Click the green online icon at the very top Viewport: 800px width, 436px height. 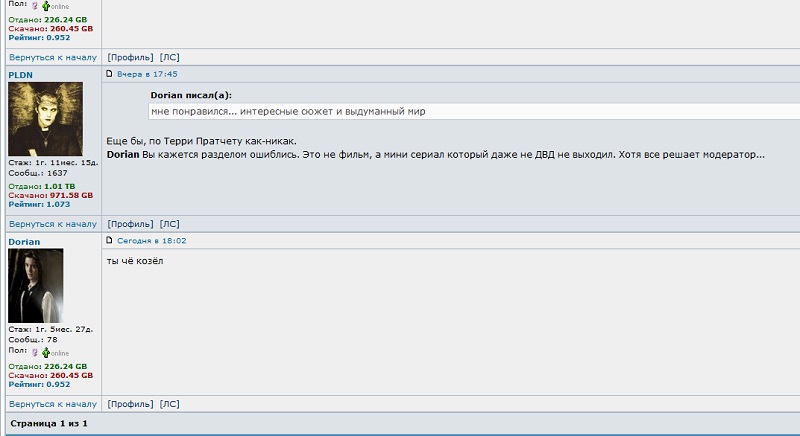tap(46, 6)
